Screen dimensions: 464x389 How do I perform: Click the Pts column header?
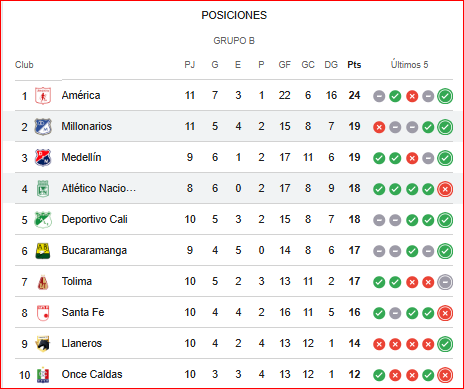354,65
